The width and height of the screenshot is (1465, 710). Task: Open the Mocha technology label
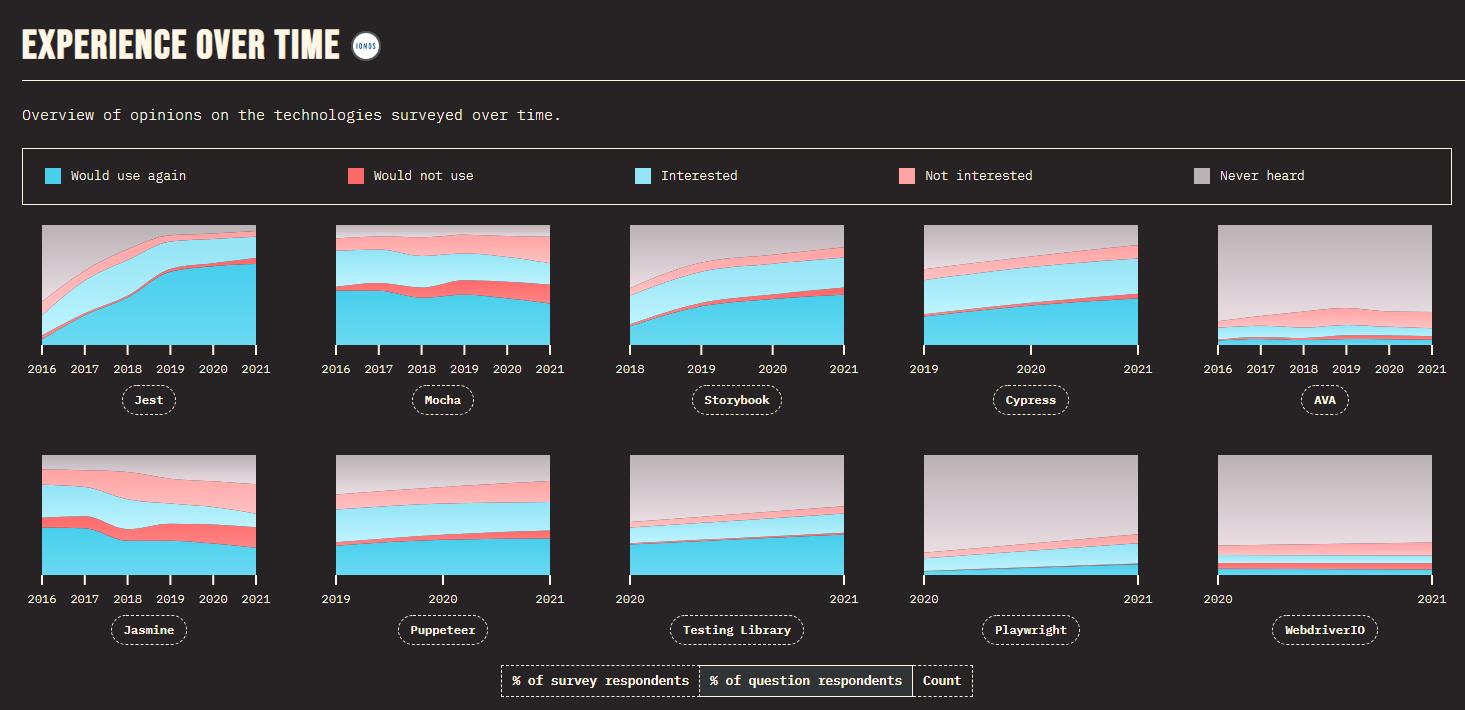point(443,400)
